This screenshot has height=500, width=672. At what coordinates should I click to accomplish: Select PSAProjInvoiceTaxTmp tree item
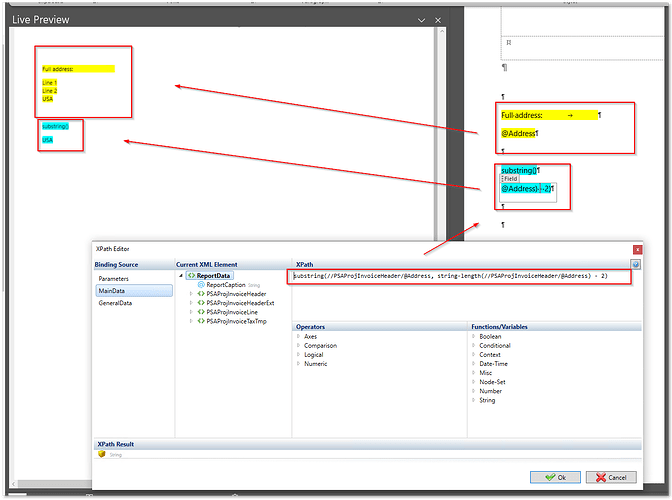coord(236,321)
